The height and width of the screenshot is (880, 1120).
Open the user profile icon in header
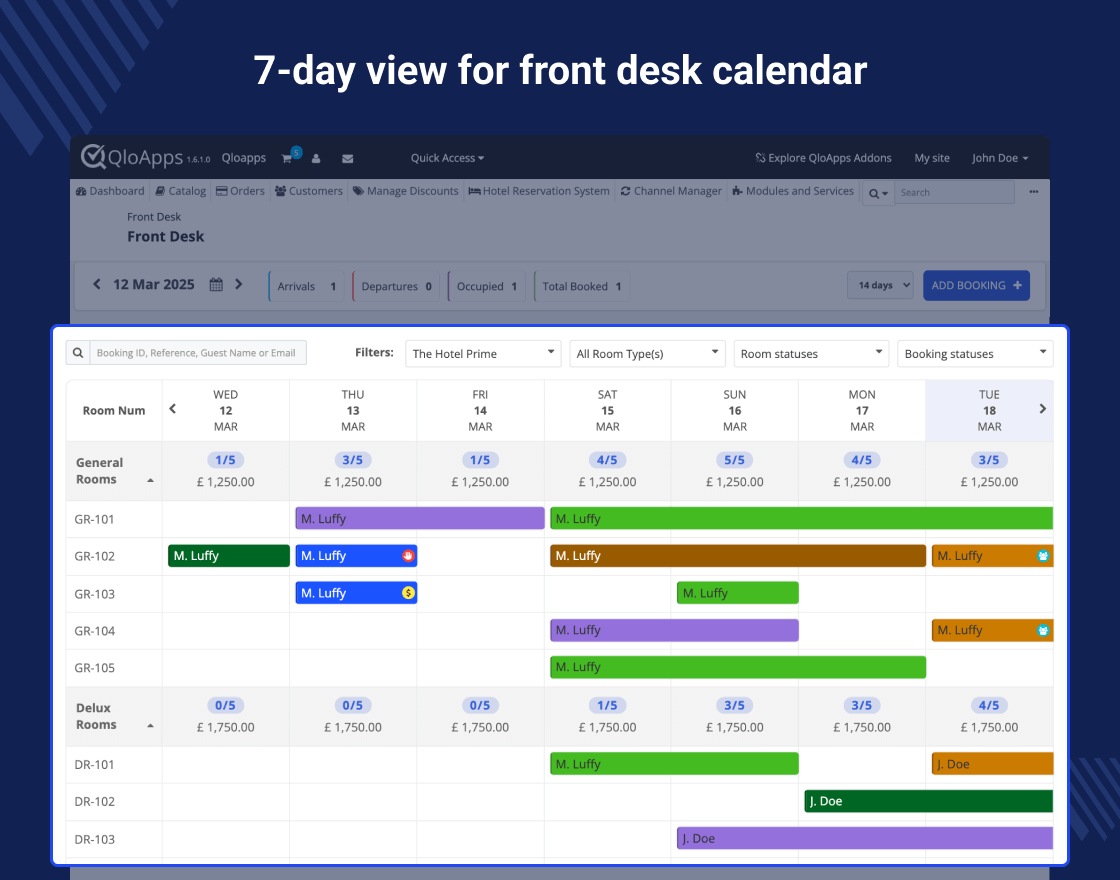coord(316,158)
